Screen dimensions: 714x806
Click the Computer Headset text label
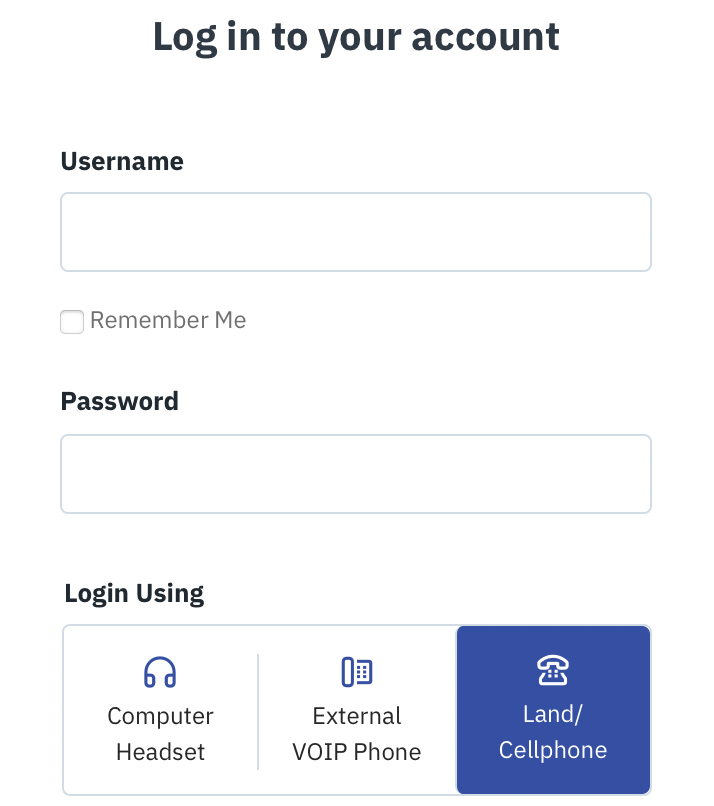coord(160,733)
